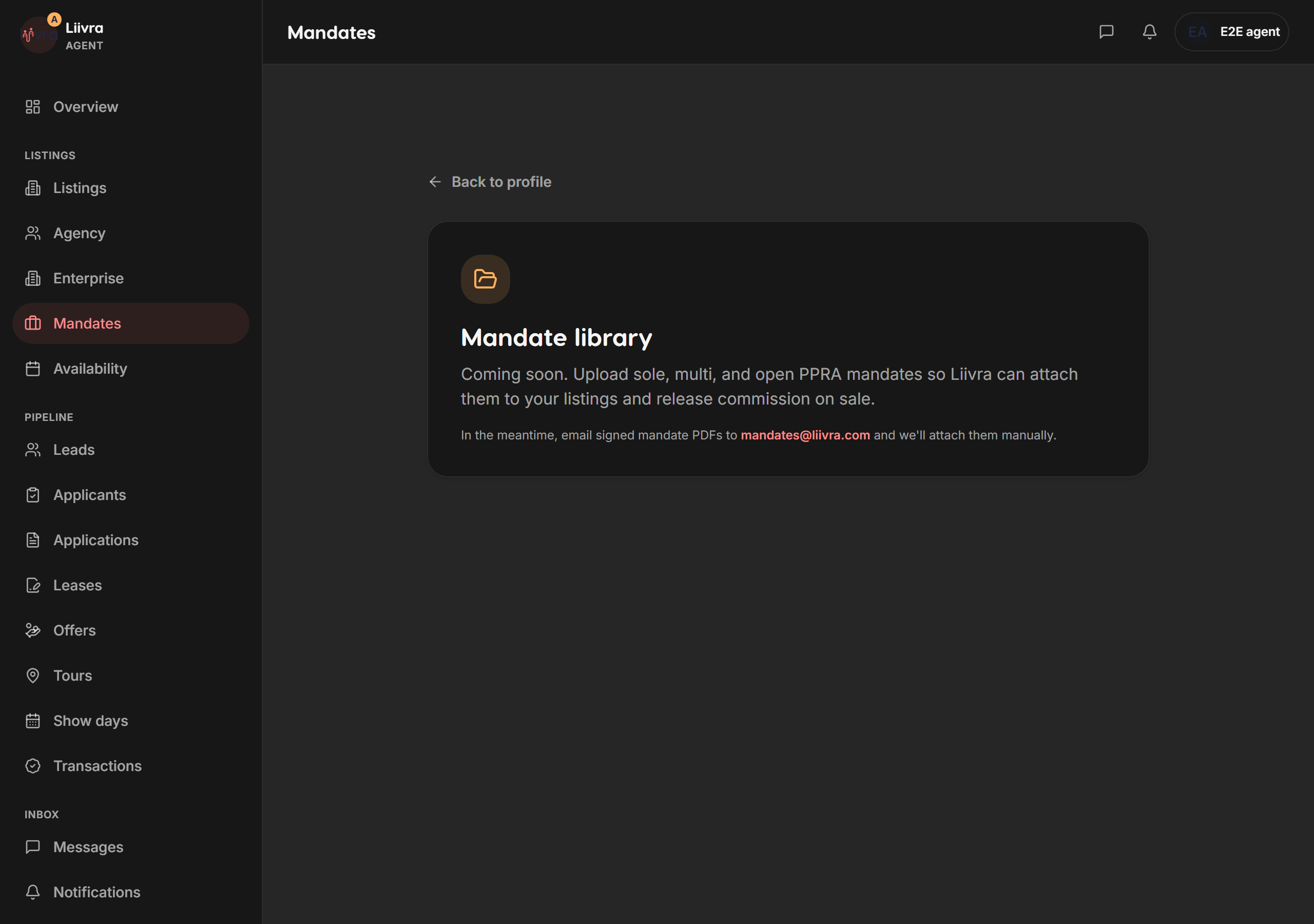Open the chat messages icon in header
The image size is (1314, 924).
pos(1106,32)
